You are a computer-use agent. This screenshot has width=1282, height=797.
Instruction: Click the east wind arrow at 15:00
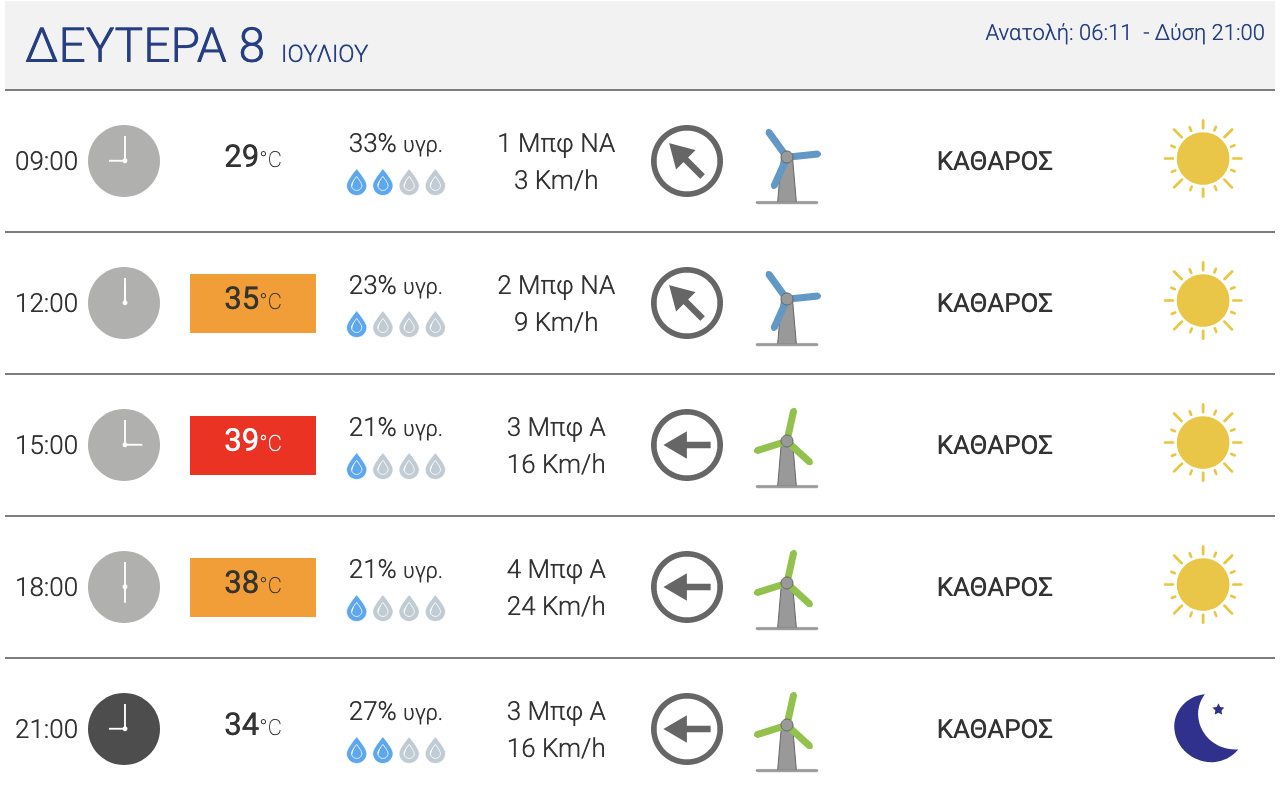coord(687,445)
